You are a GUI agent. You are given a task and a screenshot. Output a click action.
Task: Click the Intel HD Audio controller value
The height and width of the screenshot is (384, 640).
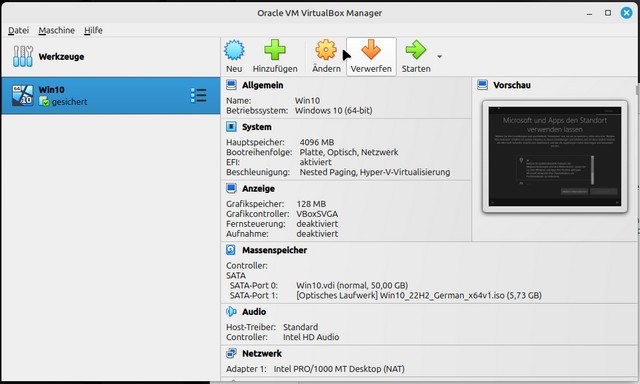(x=311, y=337)
